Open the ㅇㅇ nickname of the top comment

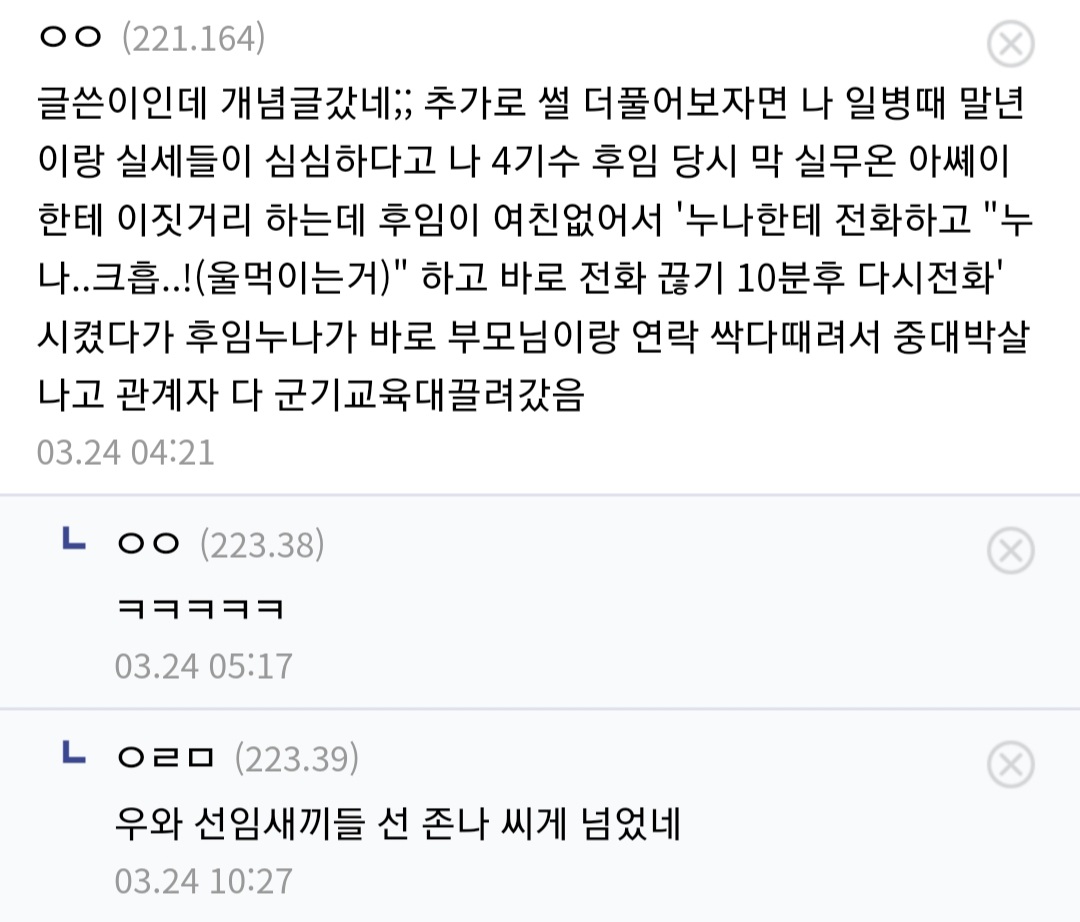[x=70, y=39]
